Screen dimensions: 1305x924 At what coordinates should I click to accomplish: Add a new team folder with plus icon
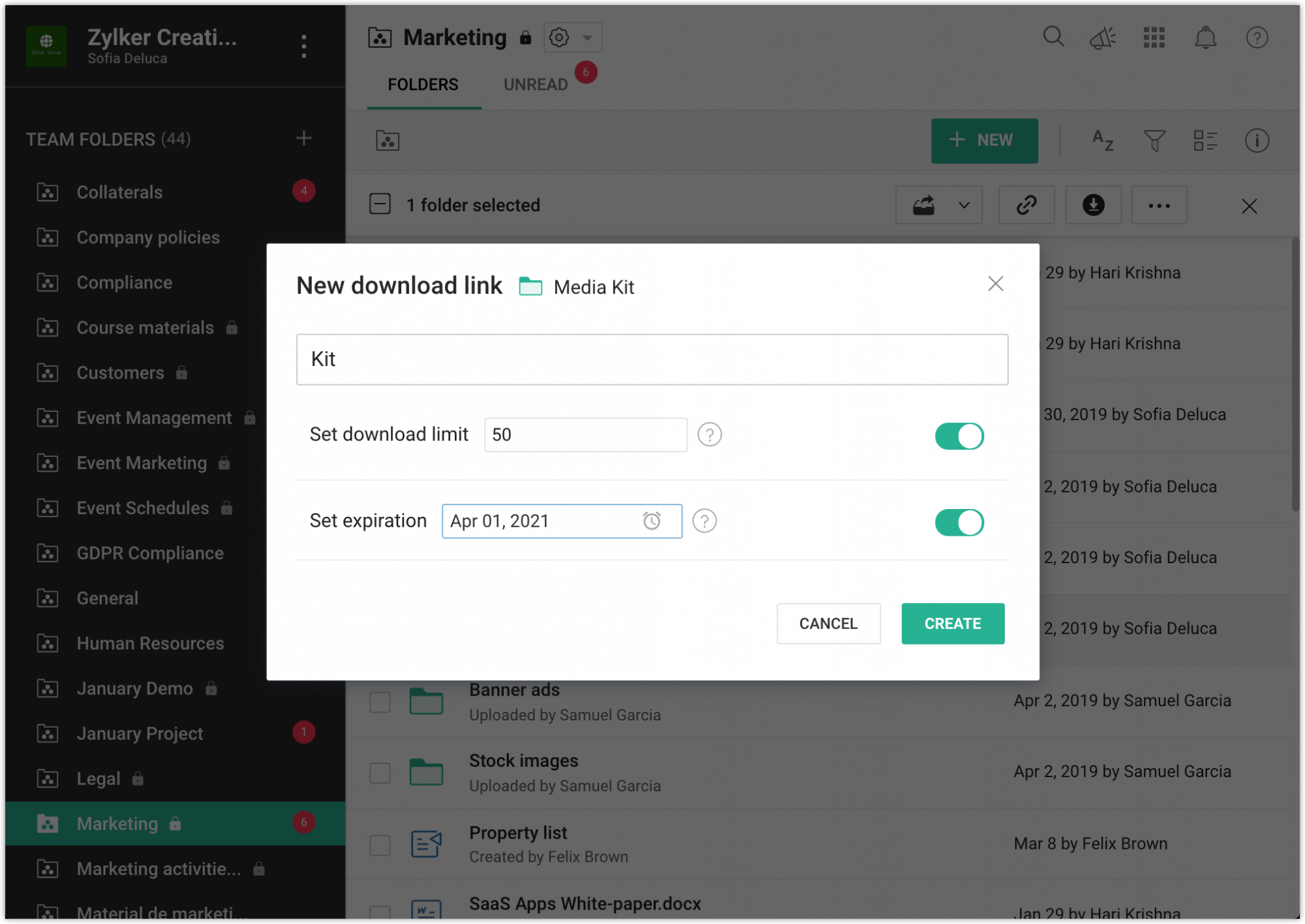click(303, 138)
